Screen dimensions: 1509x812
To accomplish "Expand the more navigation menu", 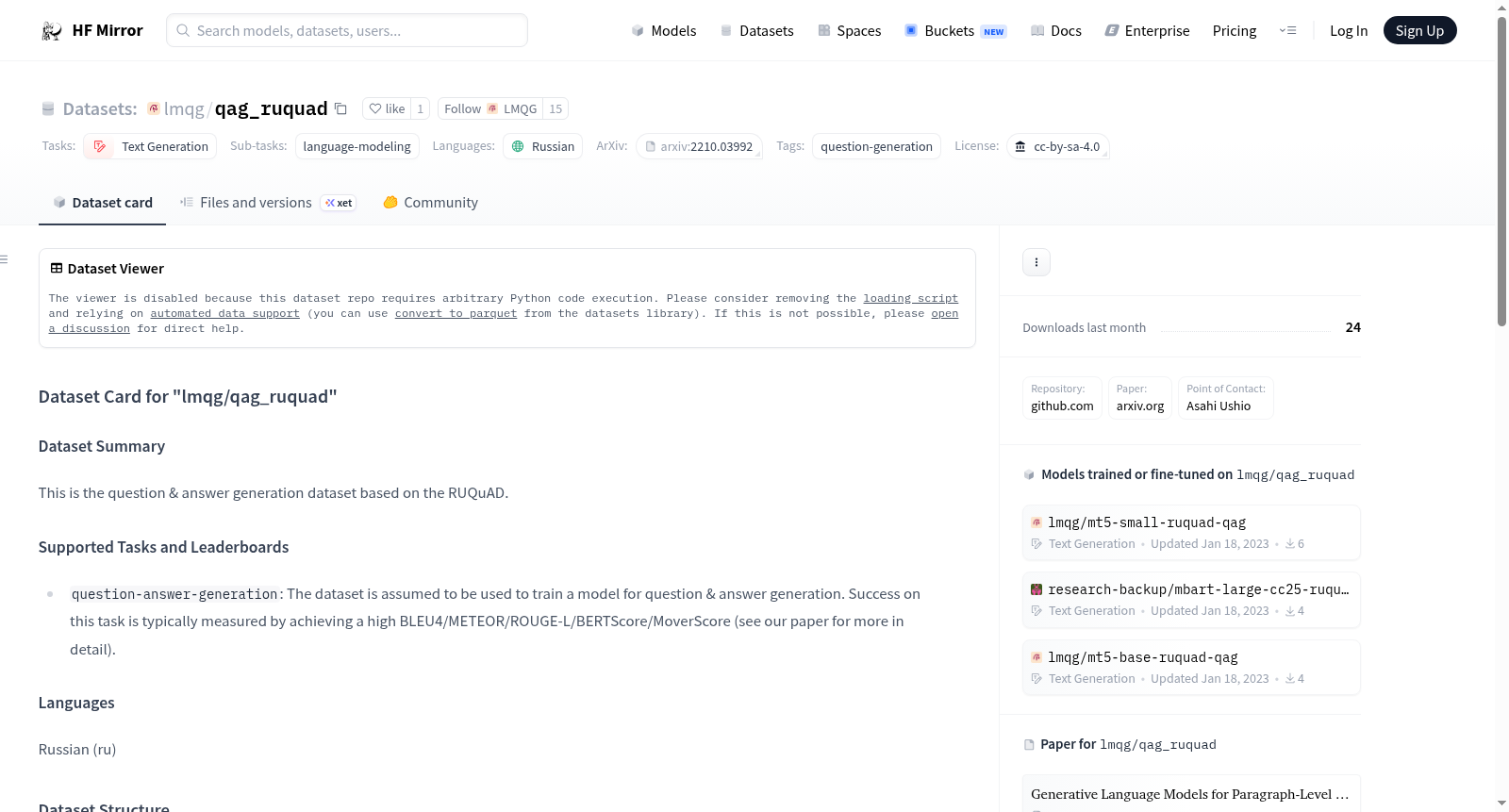I will point(1287,31).
